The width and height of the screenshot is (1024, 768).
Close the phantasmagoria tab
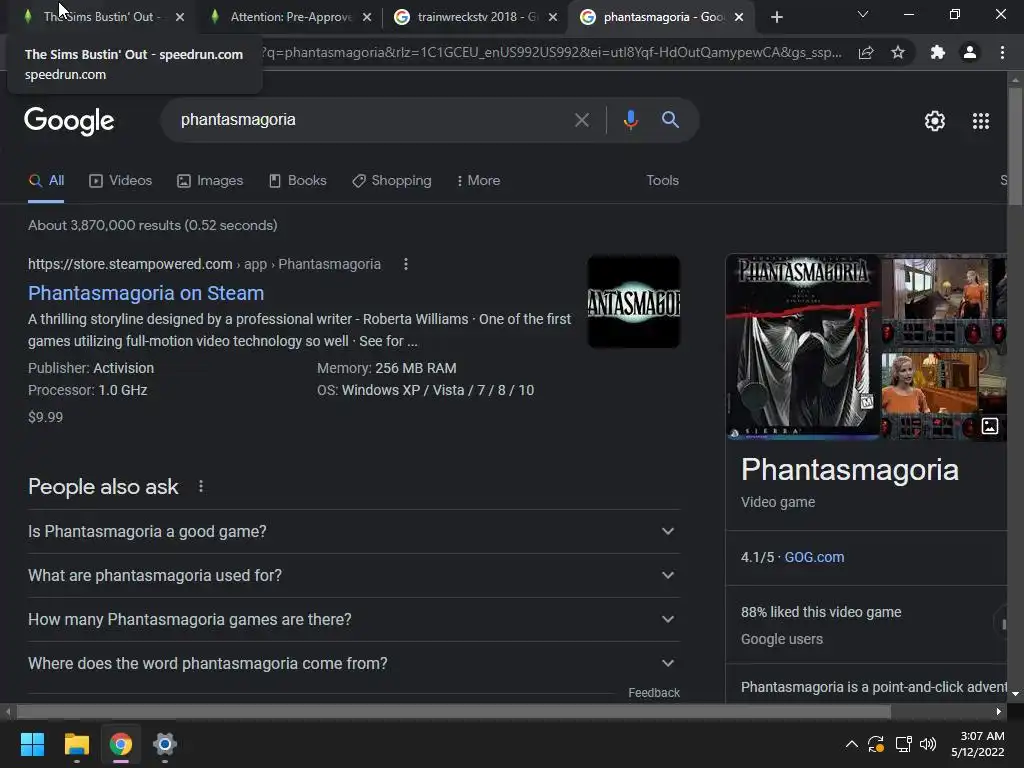click(x=739, y=17)
